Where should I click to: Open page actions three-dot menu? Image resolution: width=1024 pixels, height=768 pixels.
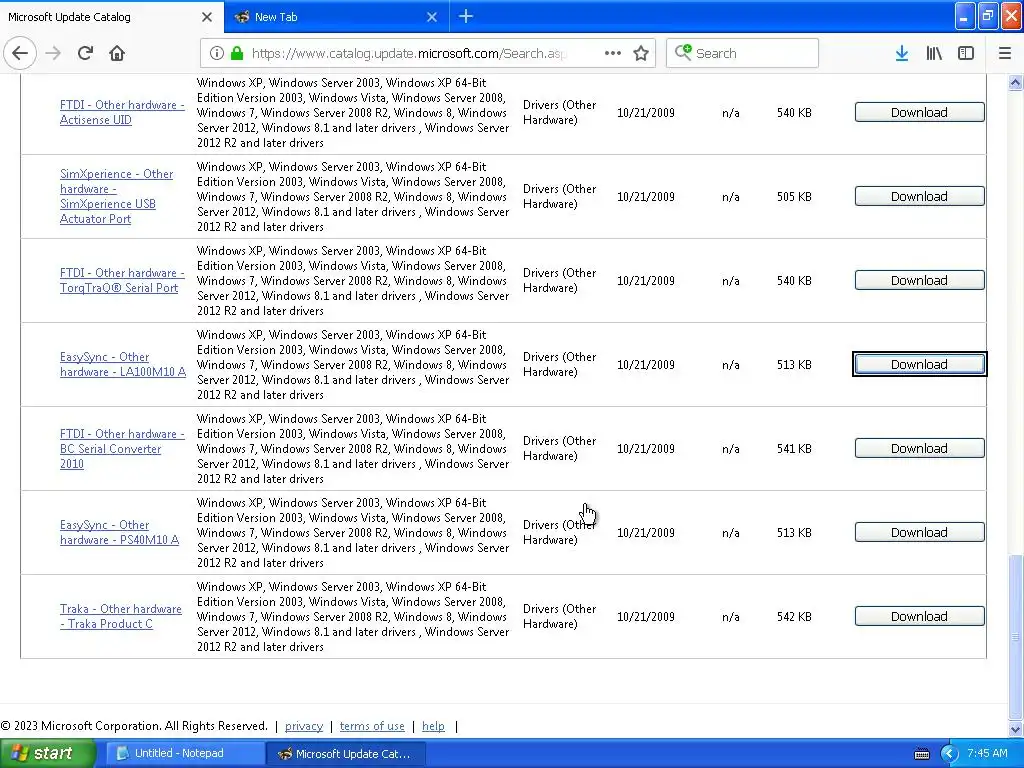tap(613, 53)
